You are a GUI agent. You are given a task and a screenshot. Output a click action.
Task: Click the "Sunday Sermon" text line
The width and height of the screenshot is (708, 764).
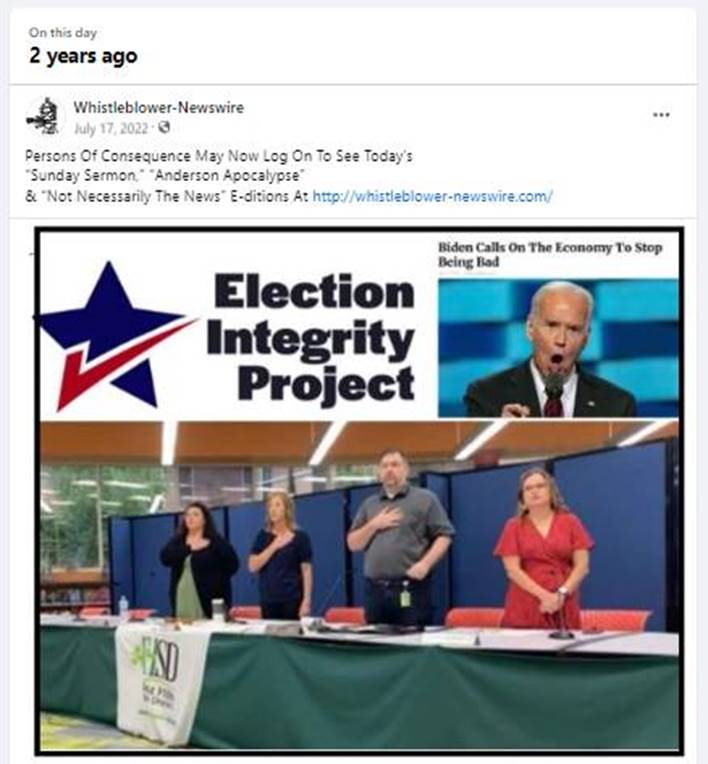tap(165, 175)
